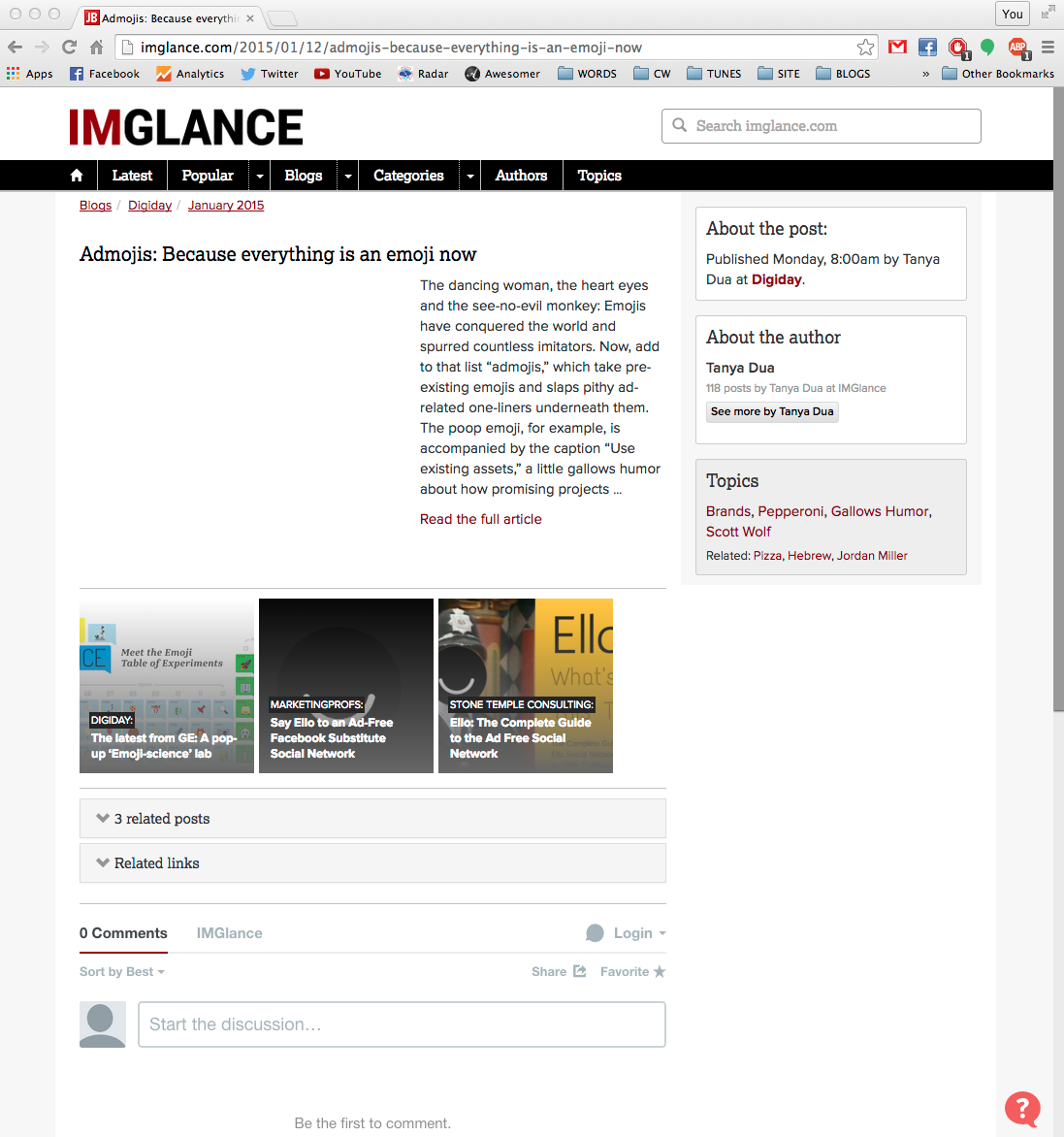This screenshot has height=1137, width=1064.
Task: Open the Scott Wolf topic link
Action: click(738, 532)
